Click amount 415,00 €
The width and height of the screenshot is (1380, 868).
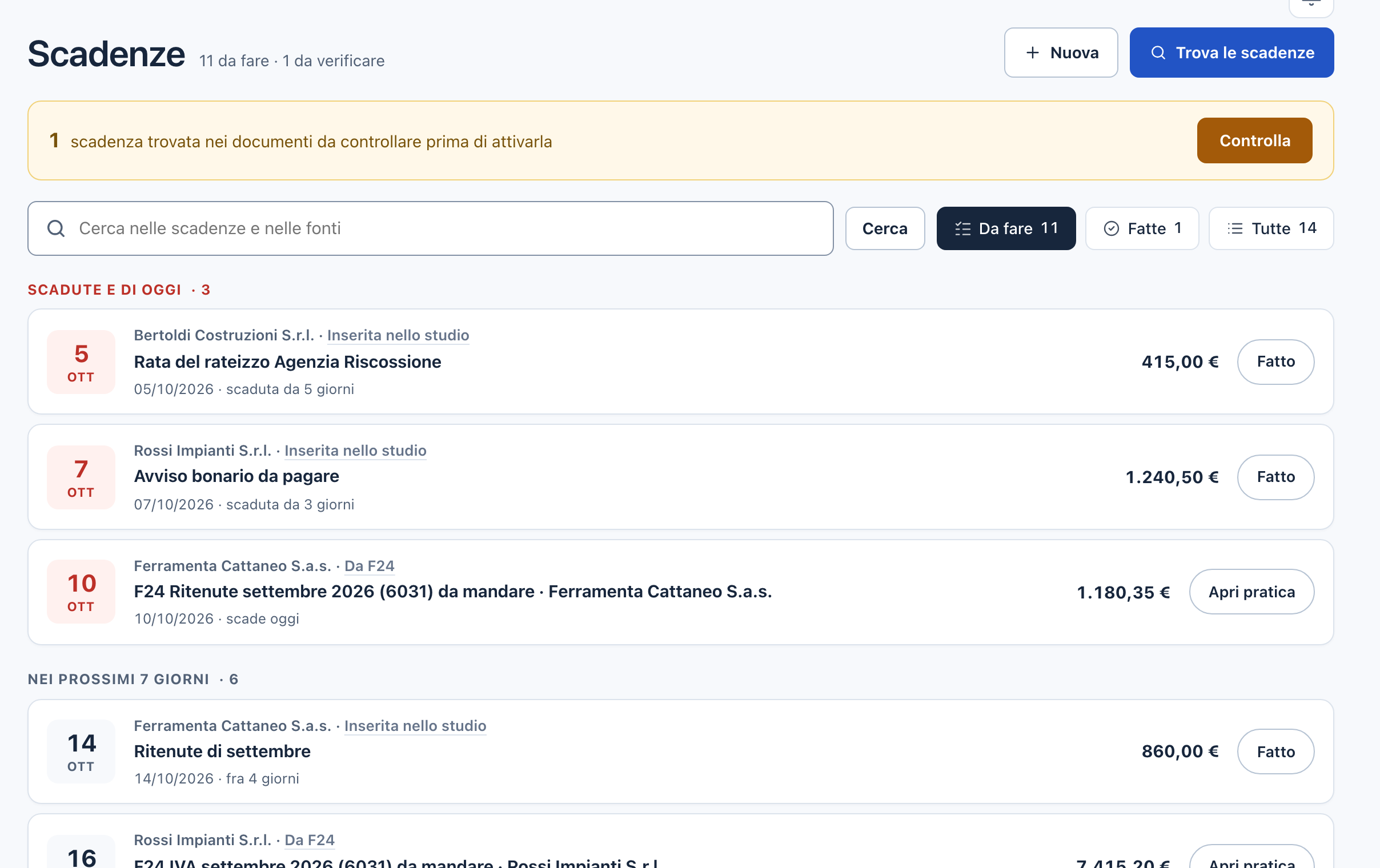coord(1180,362)
